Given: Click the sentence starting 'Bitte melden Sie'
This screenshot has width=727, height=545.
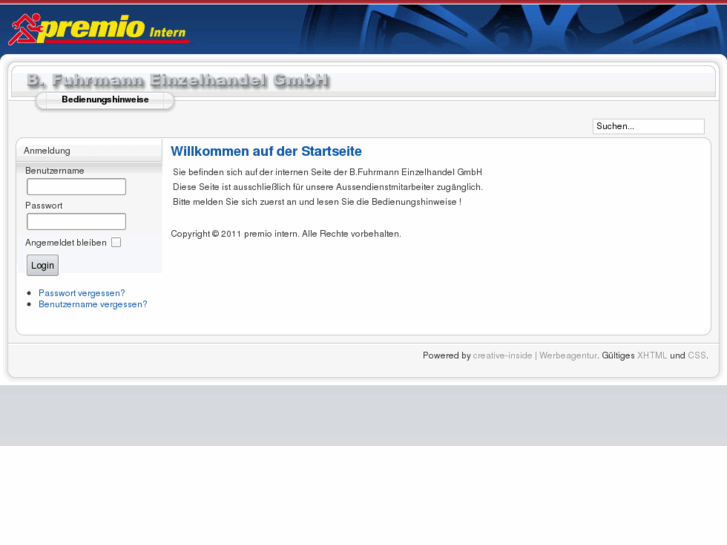Looking at the screenshot, I should [317, 202].
